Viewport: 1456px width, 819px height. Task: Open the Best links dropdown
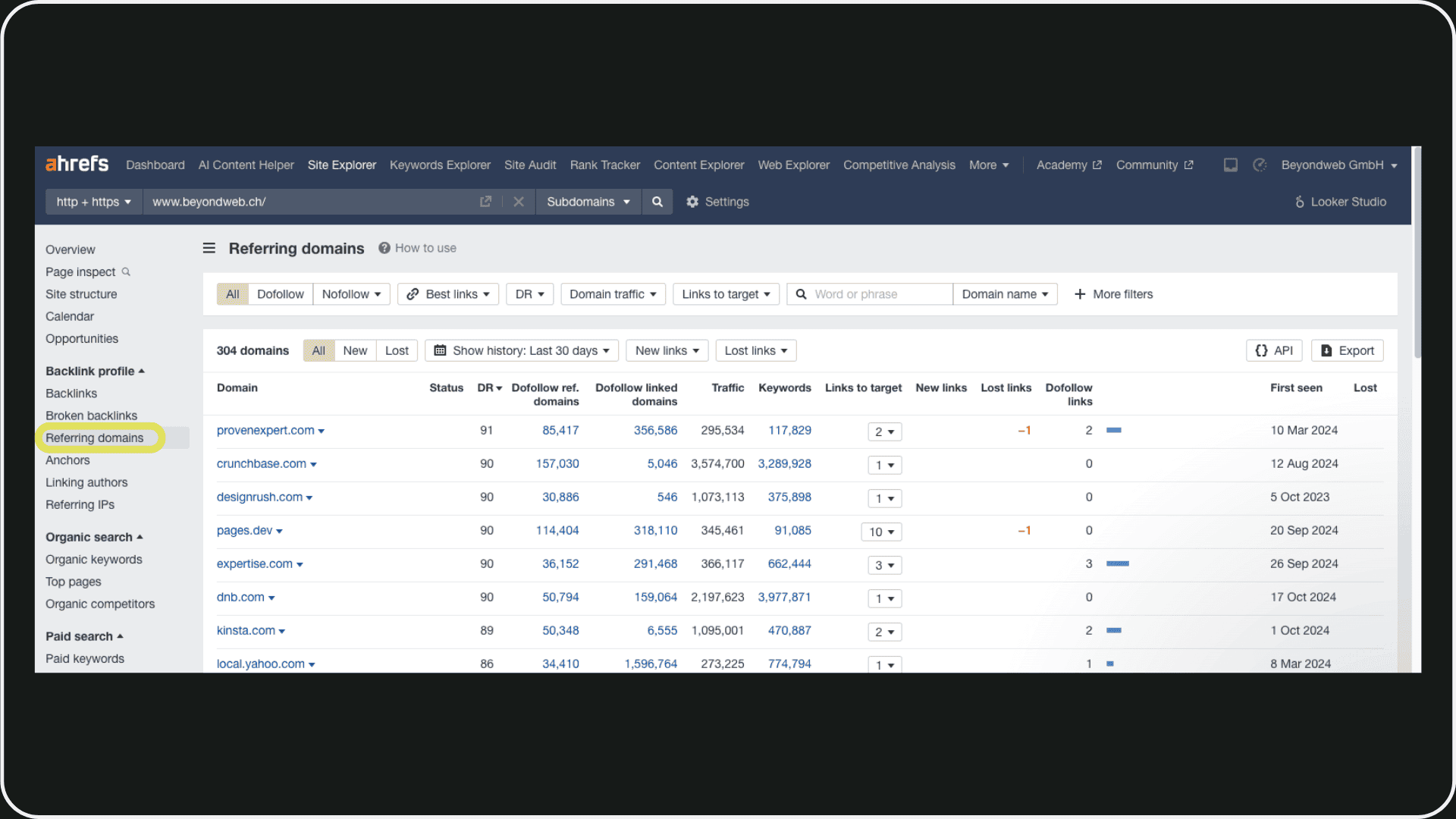pyautogui.click(x=448, y=294)
